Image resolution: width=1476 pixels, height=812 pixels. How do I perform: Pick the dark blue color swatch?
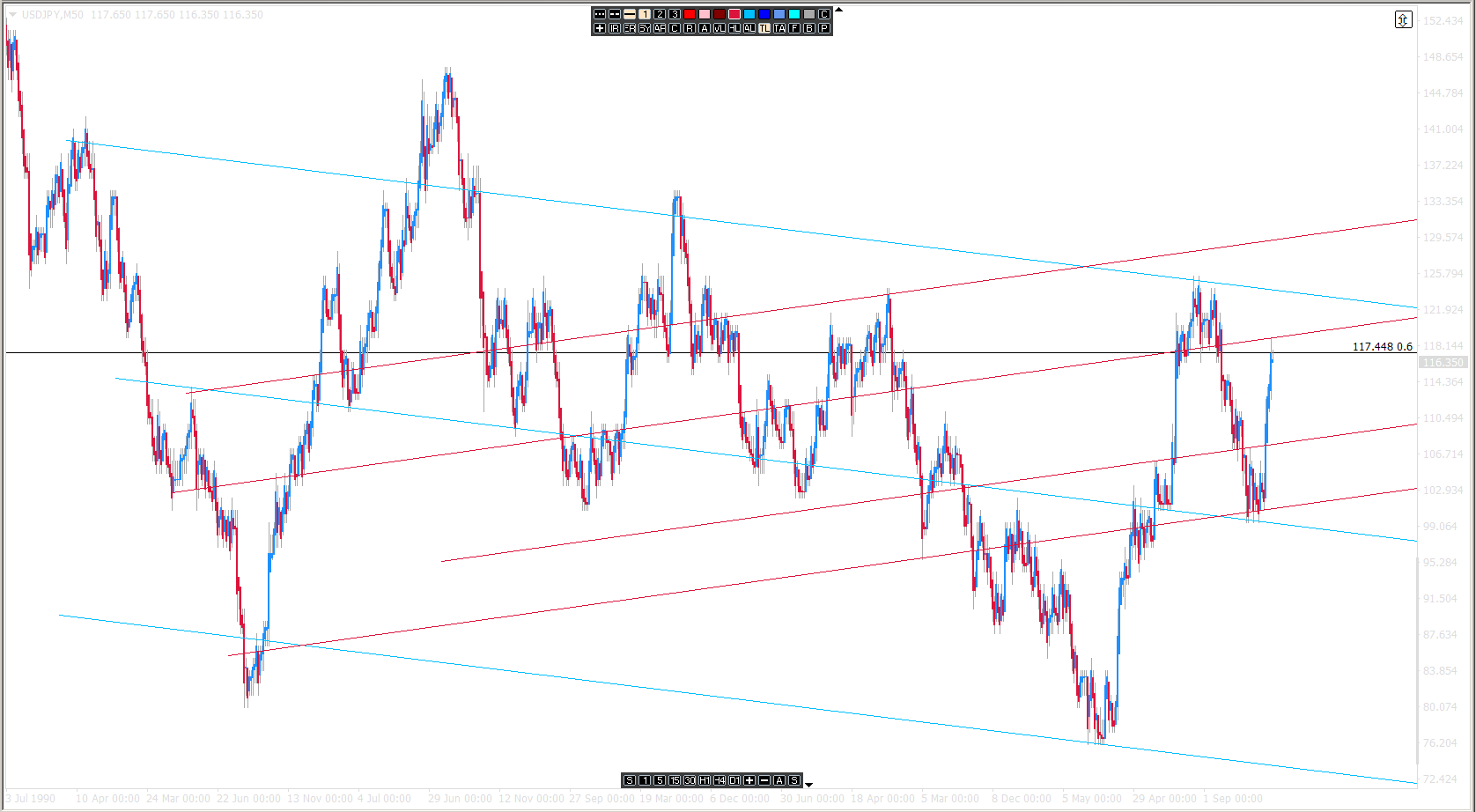tap(764, 14)
